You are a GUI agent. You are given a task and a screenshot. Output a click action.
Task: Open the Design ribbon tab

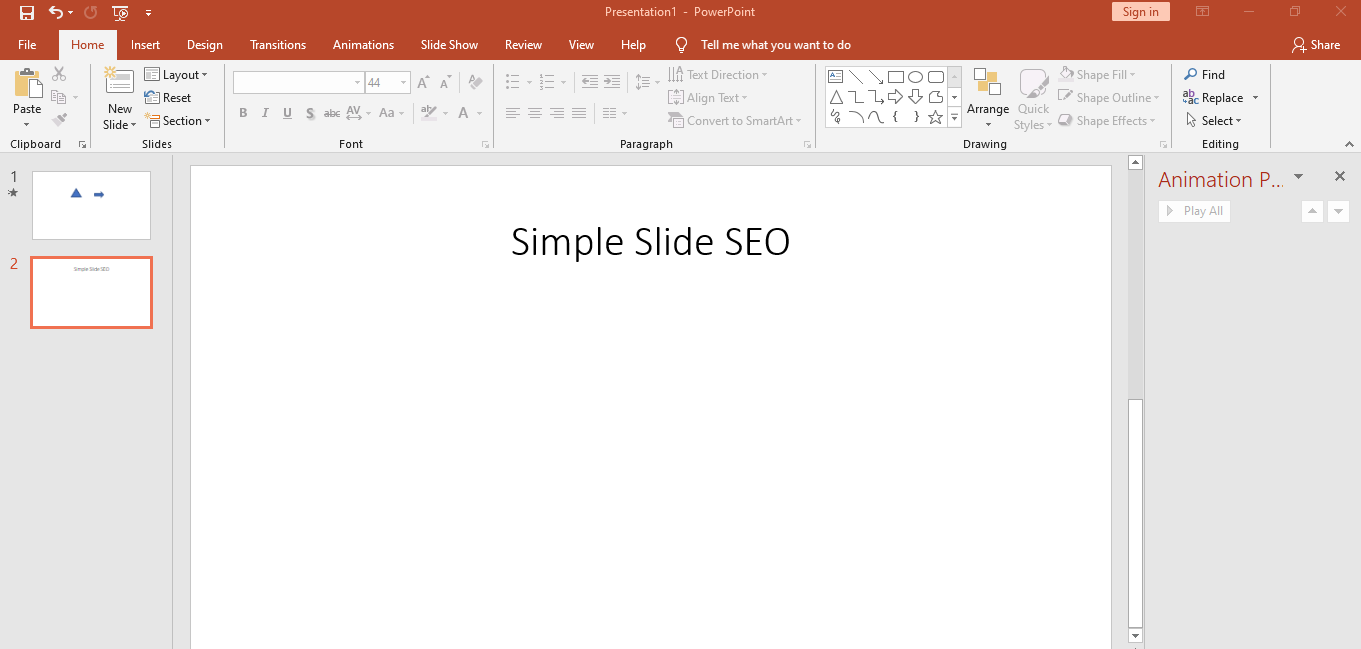[x=204, y=44]
